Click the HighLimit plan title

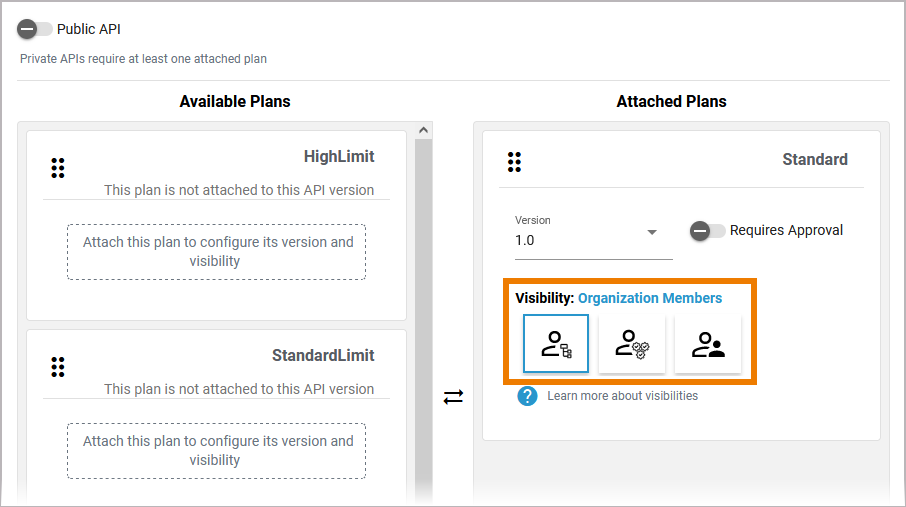[x=339, y=157]
